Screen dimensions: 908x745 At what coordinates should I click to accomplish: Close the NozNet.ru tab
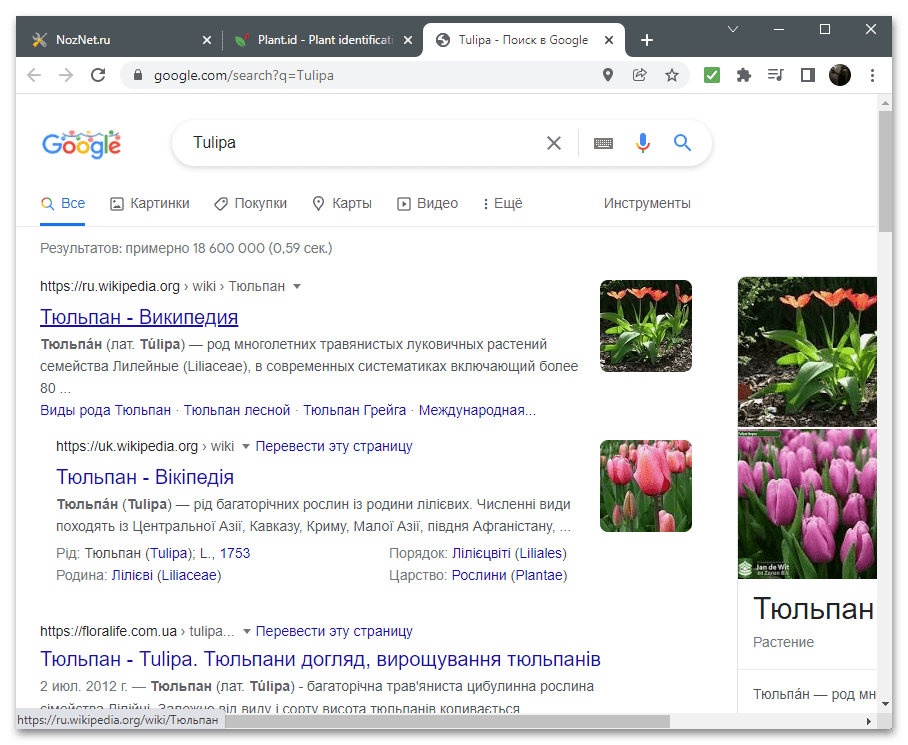207,40
